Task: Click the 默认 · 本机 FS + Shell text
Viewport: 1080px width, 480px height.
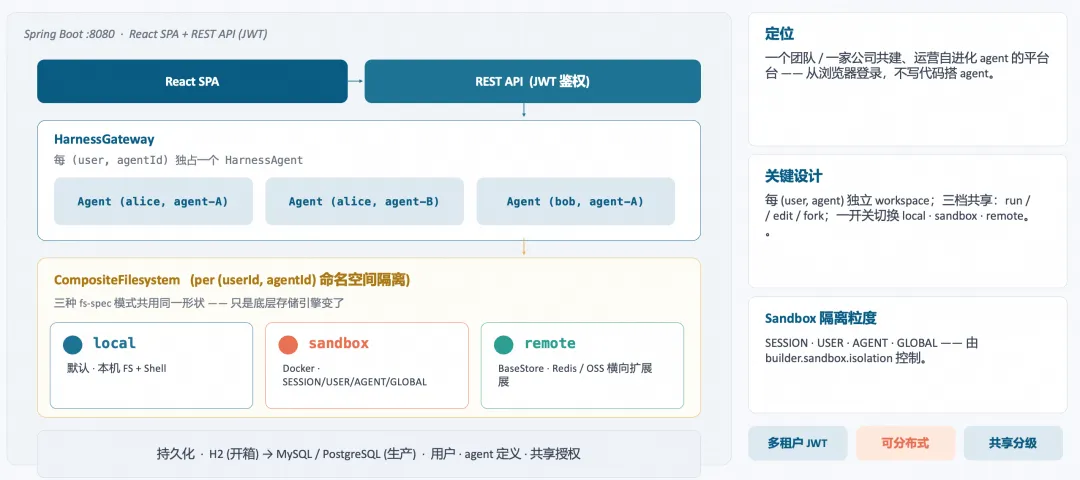Action: (116, 368)
